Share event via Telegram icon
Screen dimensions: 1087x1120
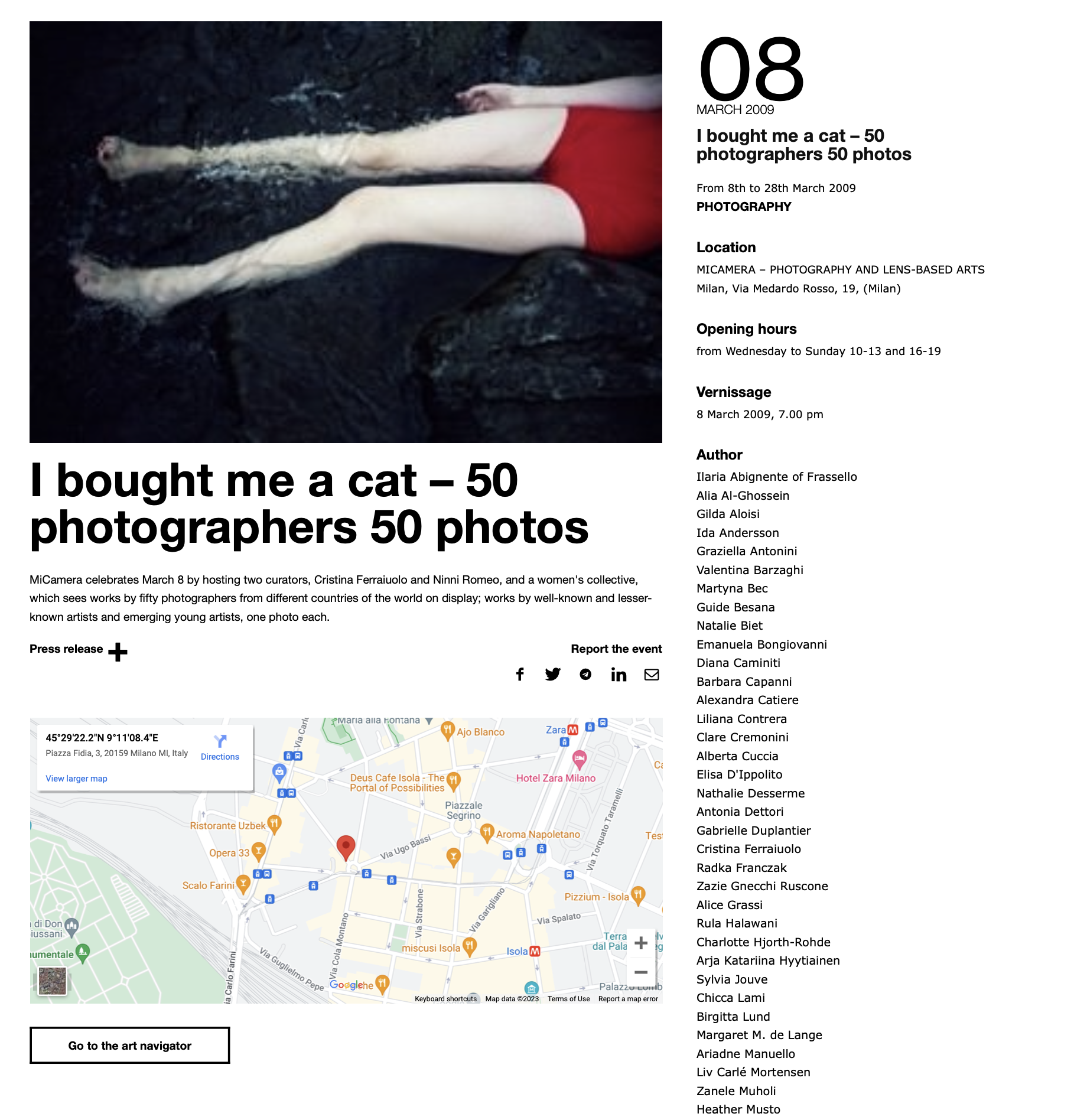pyautogui.click(x=585, y=674)
